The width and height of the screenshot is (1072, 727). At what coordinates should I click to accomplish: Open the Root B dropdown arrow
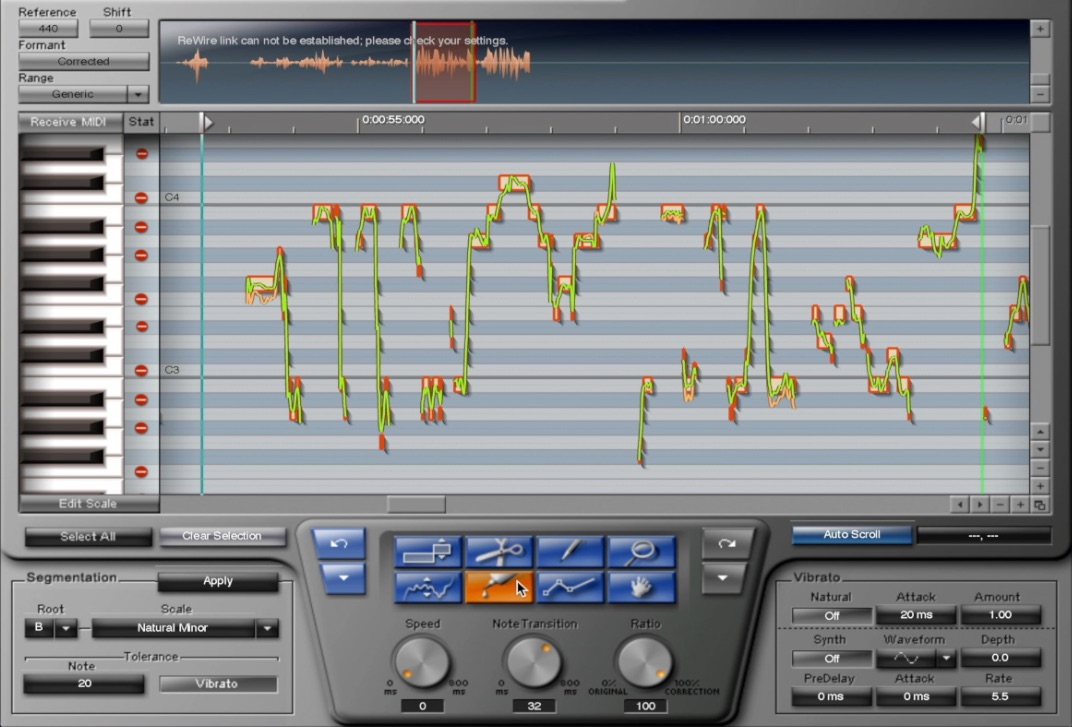pyautogui.click(x=66, y=628)
